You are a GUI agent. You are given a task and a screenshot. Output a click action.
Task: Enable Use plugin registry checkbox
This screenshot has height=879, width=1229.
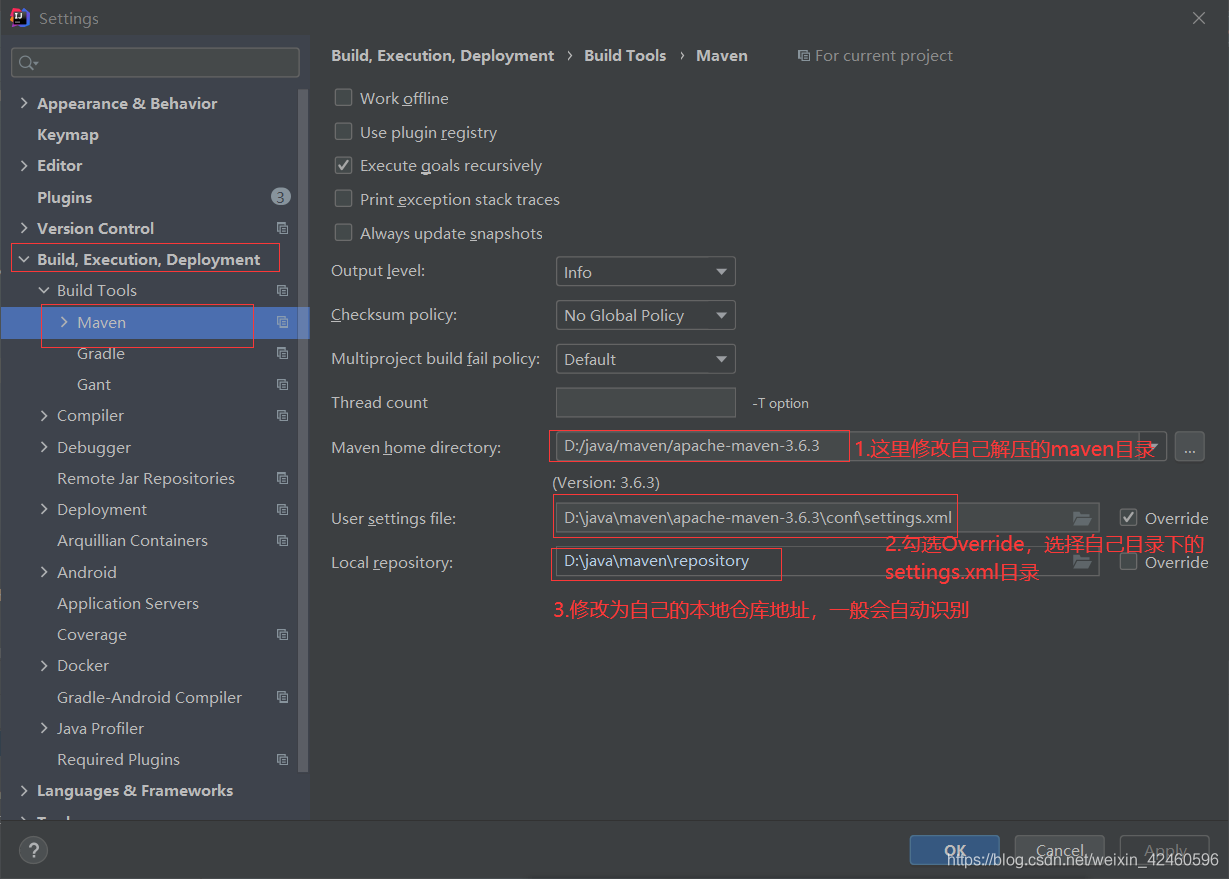point(343,132)
